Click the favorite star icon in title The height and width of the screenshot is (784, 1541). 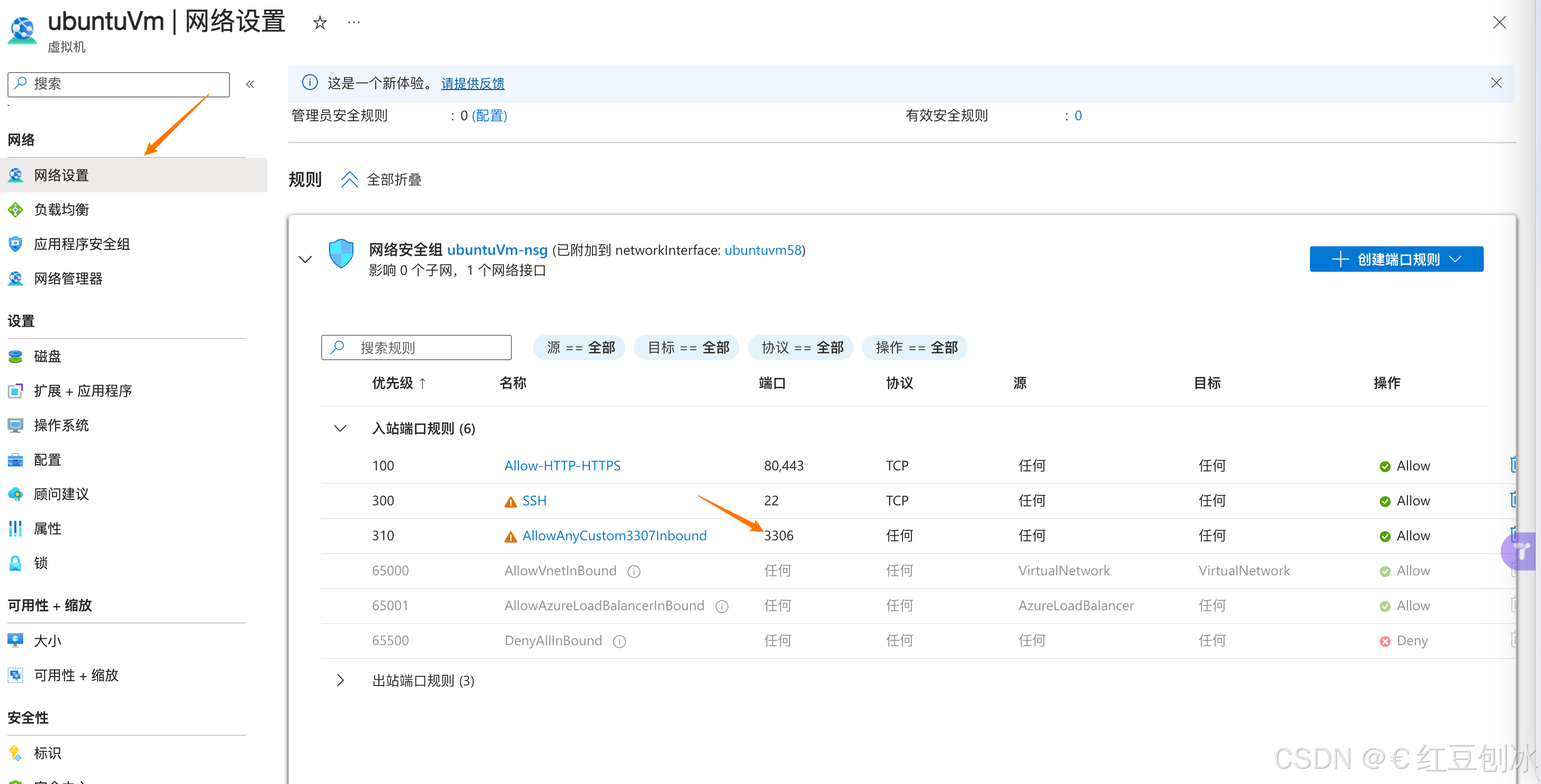[320, 23]
